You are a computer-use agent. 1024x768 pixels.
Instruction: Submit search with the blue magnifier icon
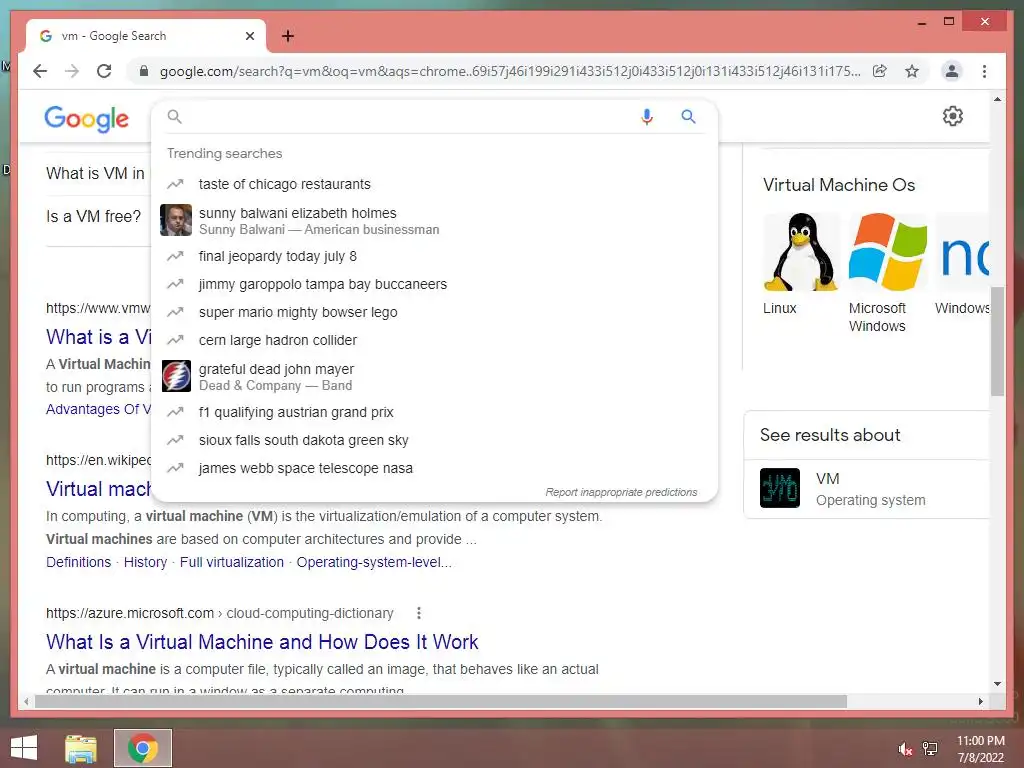coord(688,117)
